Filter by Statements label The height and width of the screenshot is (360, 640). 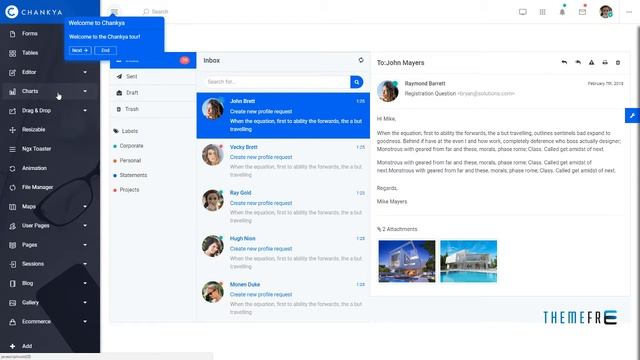click(133, 175)
